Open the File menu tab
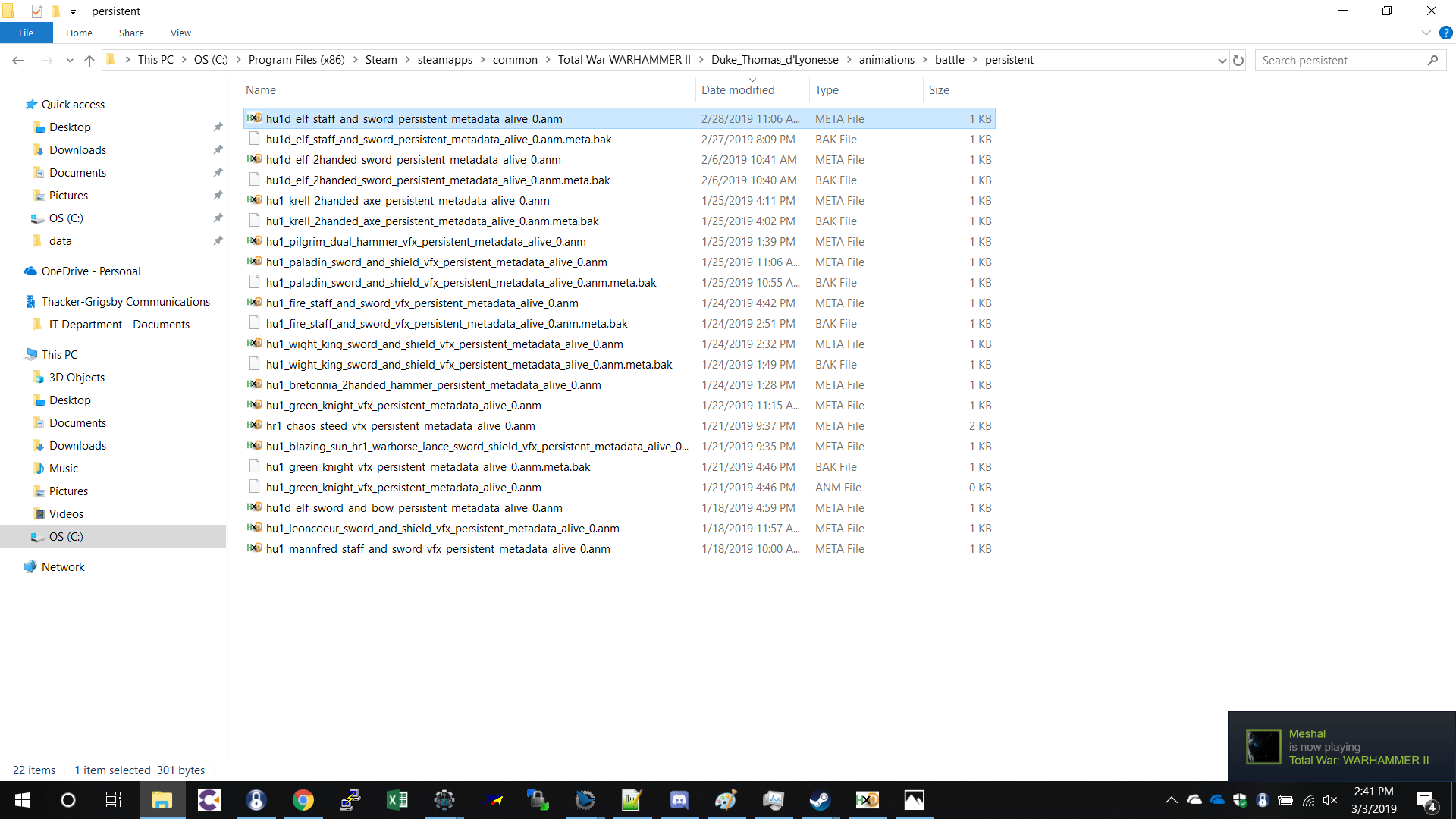 (x=26, y=33)
